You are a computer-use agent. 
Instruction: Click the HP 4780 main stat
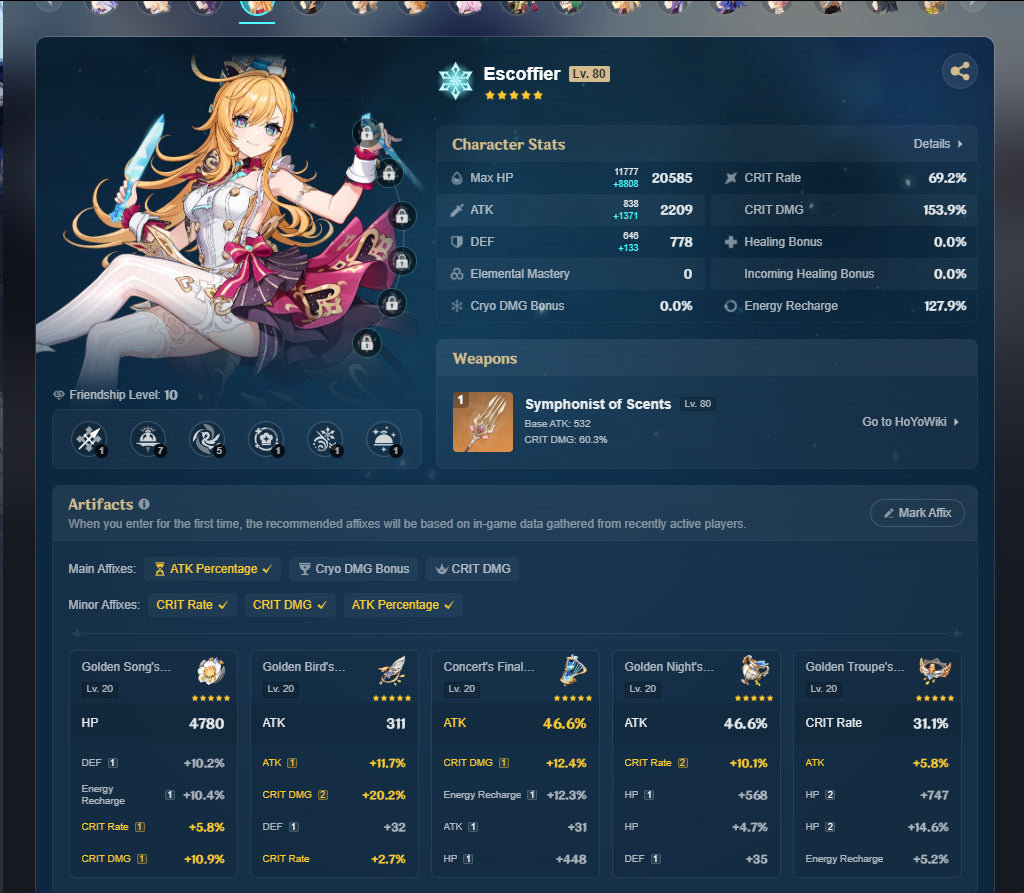point(153,723)
